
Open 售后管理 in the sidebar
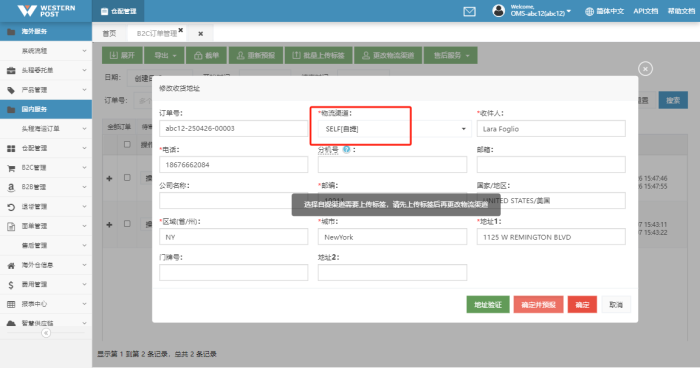pos(46,246)
